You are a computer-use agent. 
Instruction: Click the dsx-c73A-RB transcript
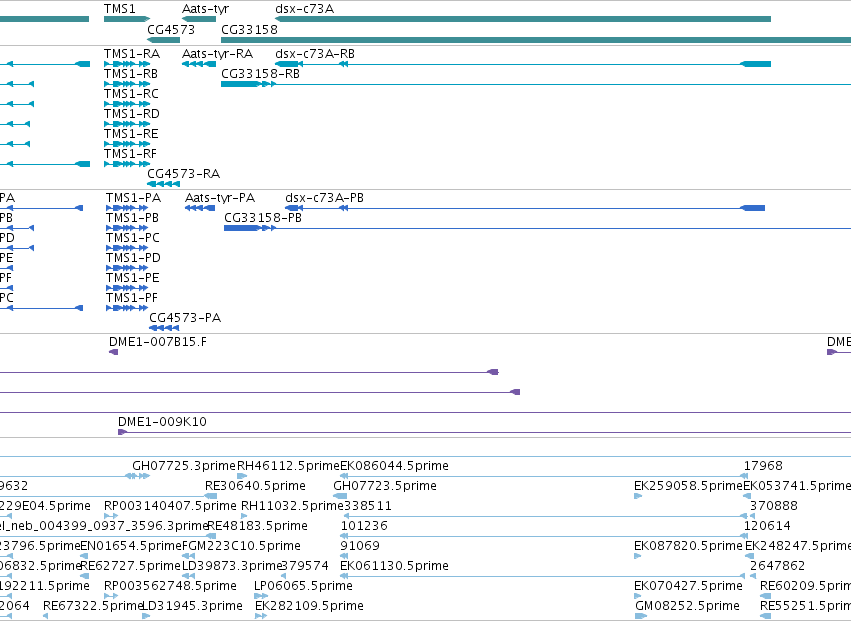pyautogui.click(x=523, y=64)
